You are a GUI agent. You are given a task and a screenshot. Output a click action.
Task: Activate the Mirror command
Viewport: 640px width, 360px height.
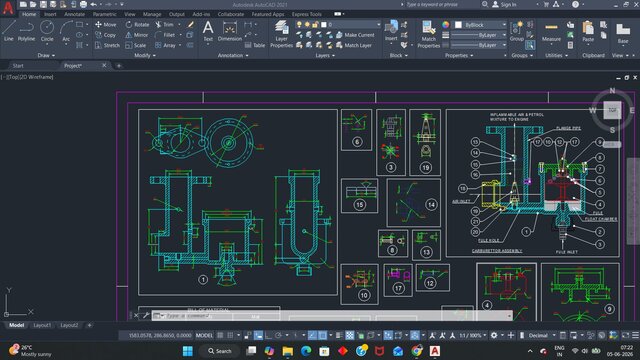137,35
